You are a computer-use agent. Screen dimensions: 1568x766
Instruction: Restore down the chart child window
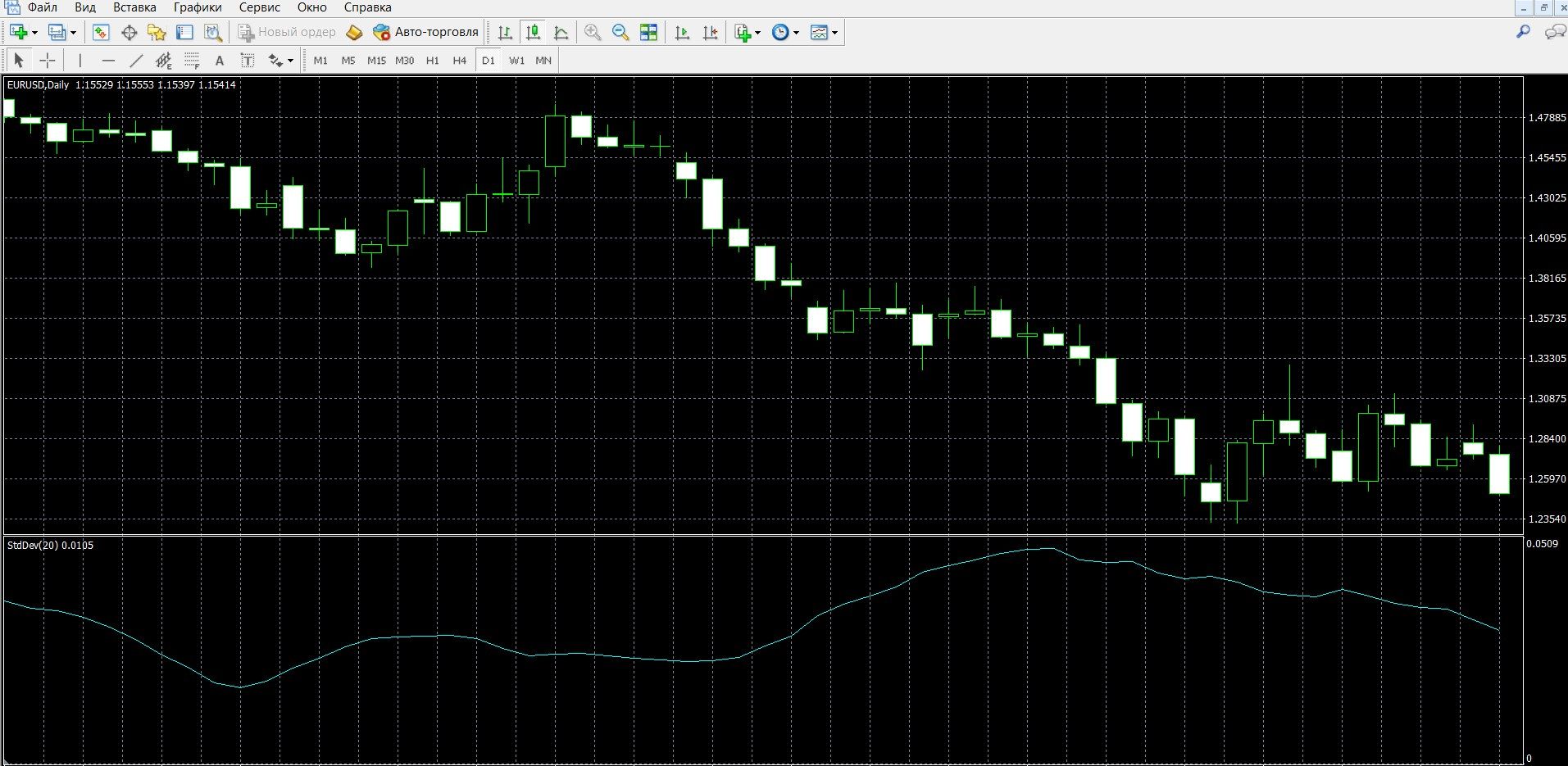coord(1543,7)
